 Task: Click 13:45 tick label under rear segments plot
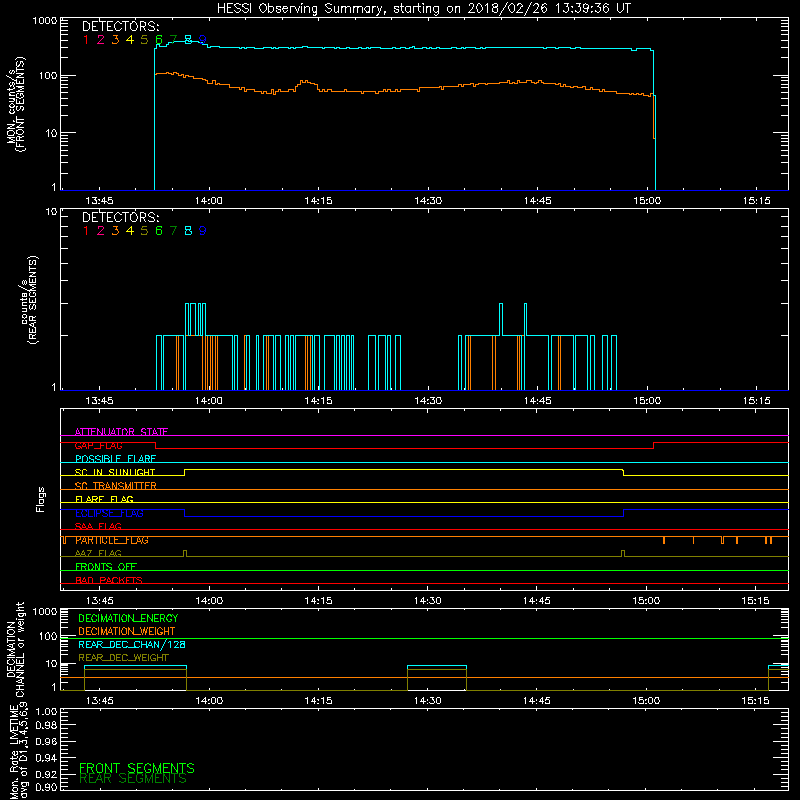point(99,401)
